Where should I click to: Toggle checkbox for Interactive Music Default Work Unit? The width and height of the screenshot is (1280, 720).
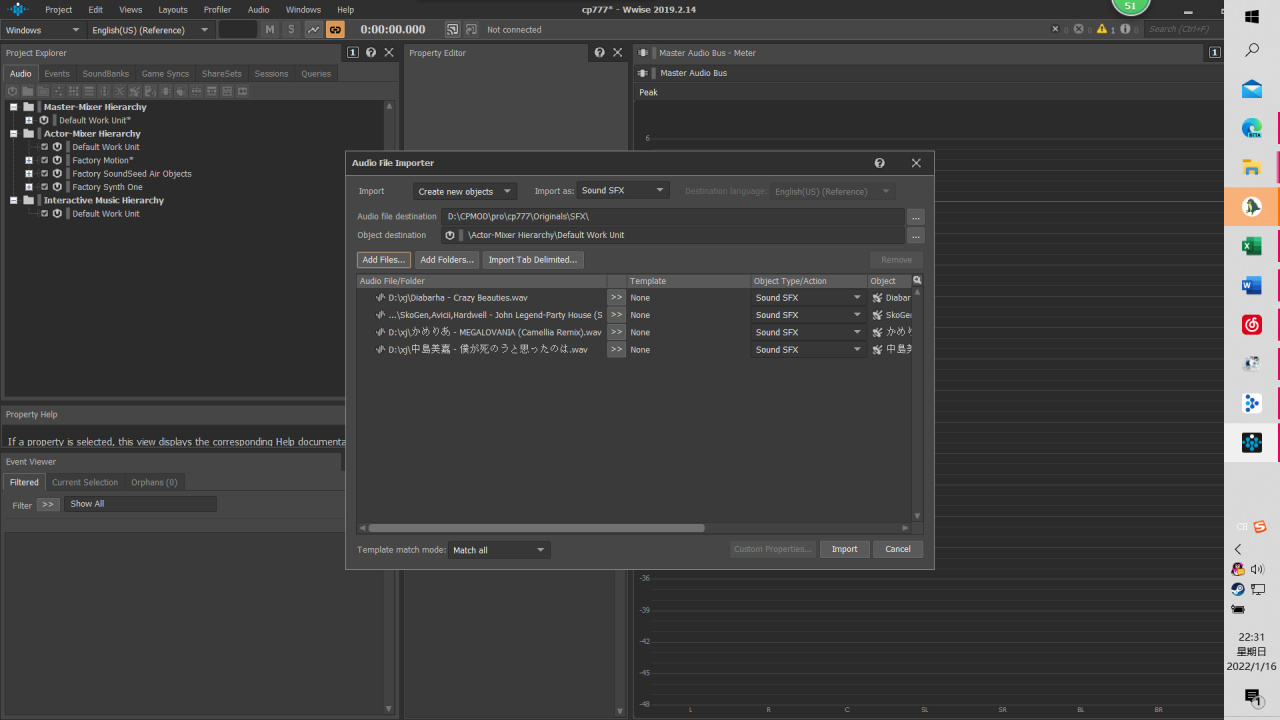[x=44, y=213]
